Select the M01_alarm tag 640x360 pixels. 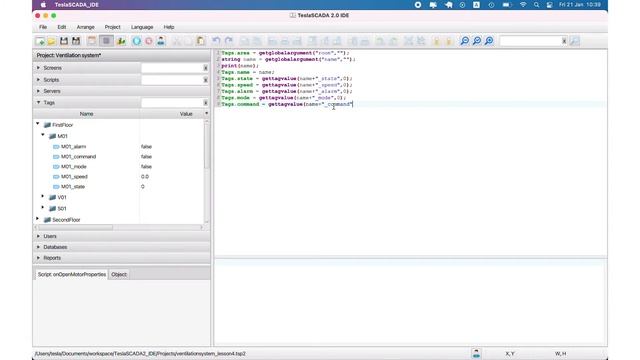[73, 147]
